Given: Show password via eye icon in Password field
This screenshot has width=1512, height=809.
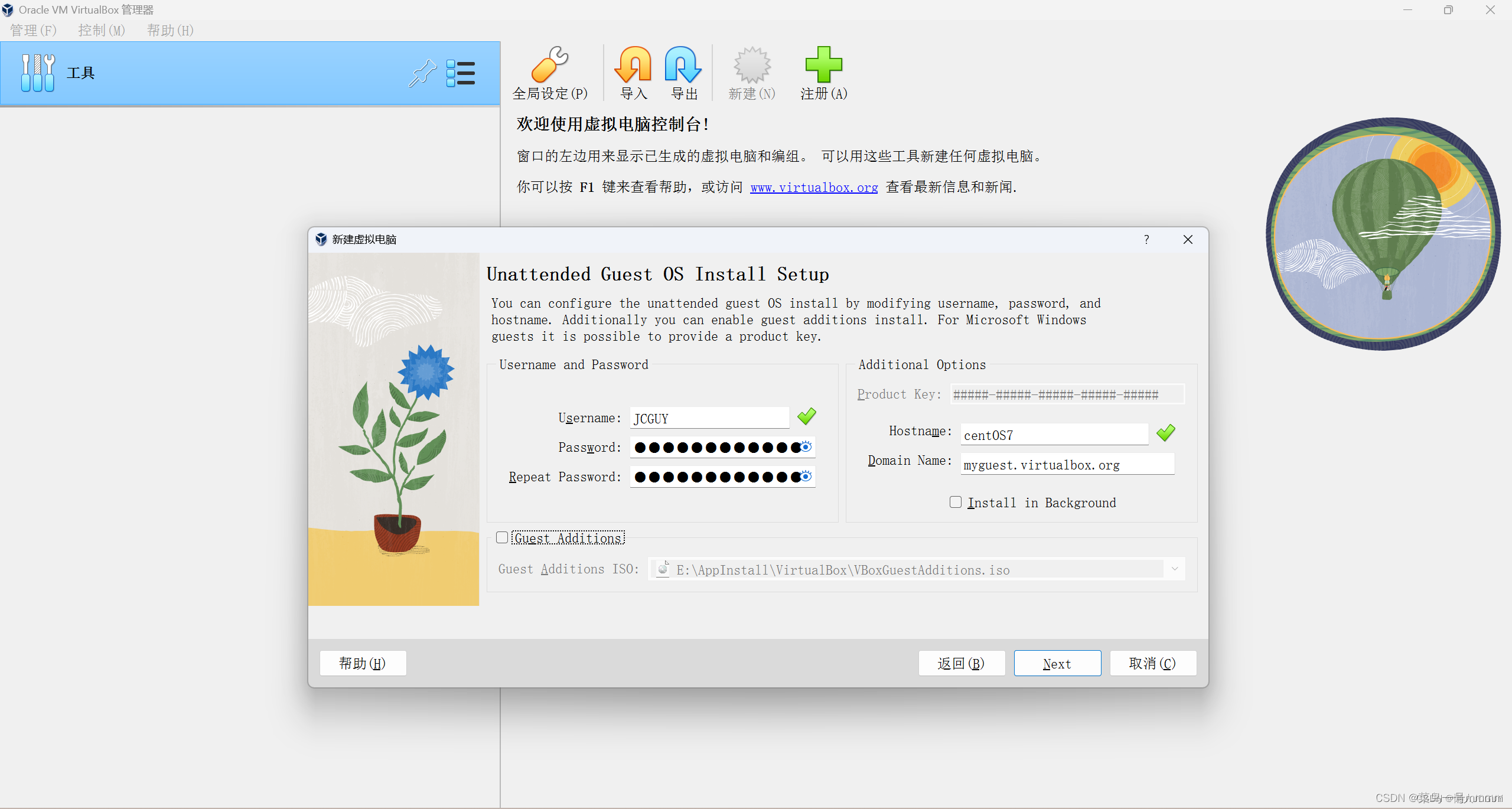Looking at the screenshot, I should tap(806, 447).
